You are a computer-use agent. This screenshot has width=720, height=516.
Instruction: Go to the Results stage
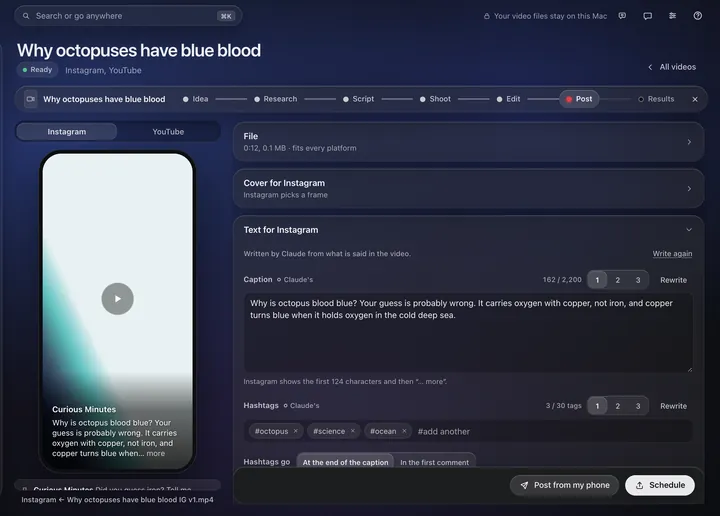[656, 99]
